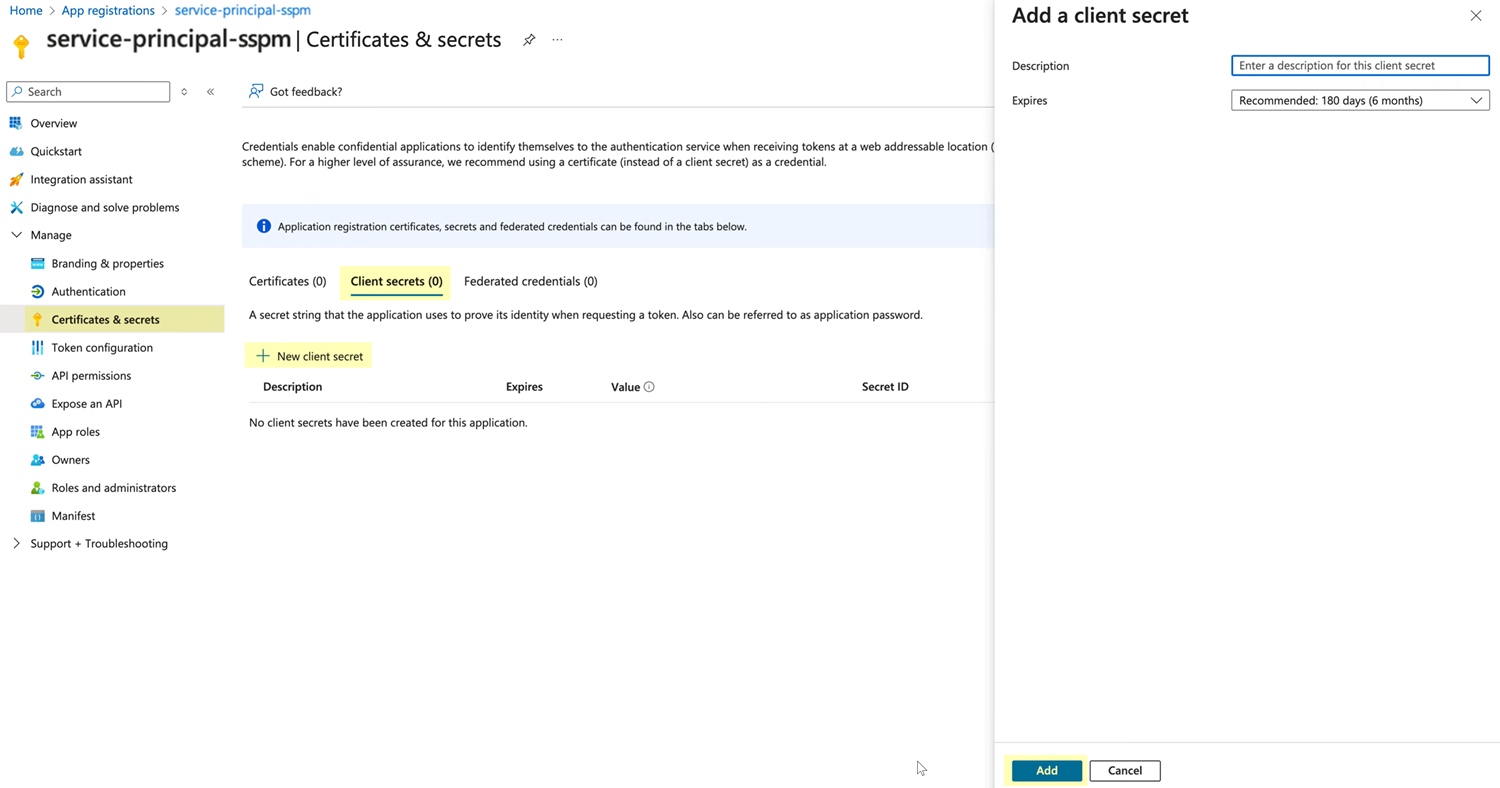Click the Certificates & secrets key icon in sidebar

[x=37, y=320]
